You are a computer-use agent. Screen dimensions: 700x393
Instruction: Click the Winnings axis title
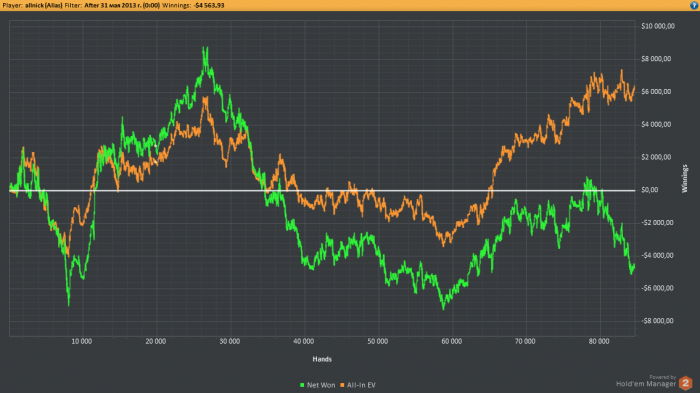[x=685, y=179]
